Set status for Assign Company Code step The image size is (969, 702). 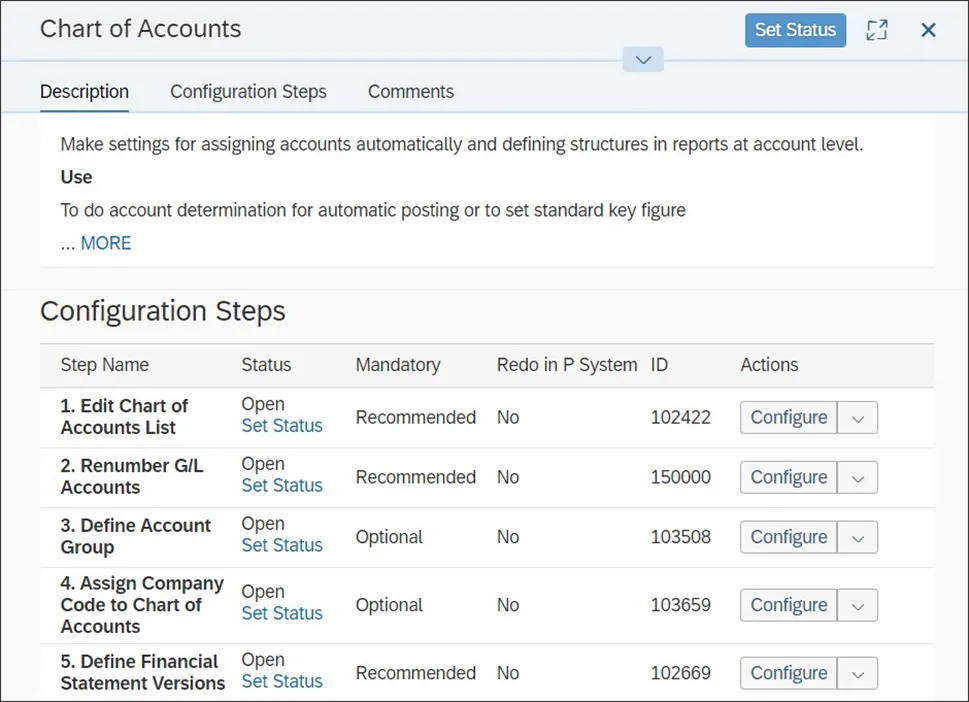coord(282,614)
